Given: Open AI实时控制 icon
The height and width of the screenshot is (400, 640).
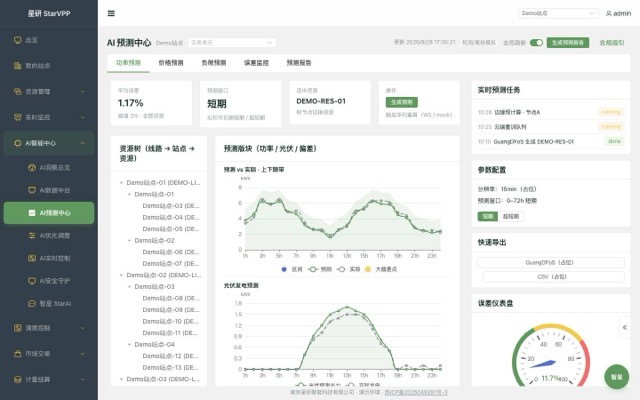Looking at the screenshot, I should coord(32,258).
